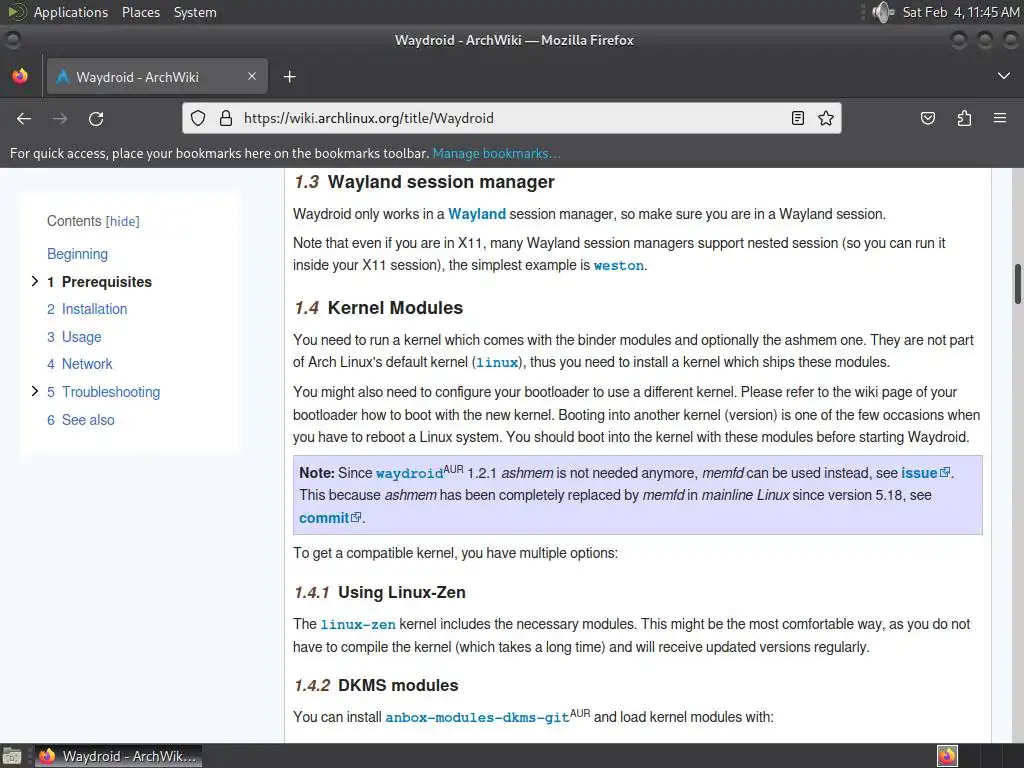Image resolution: width=1024 pixels, height=768 pixels.
Task: Open the Save to Pocket icon
Action: (928, 118)
